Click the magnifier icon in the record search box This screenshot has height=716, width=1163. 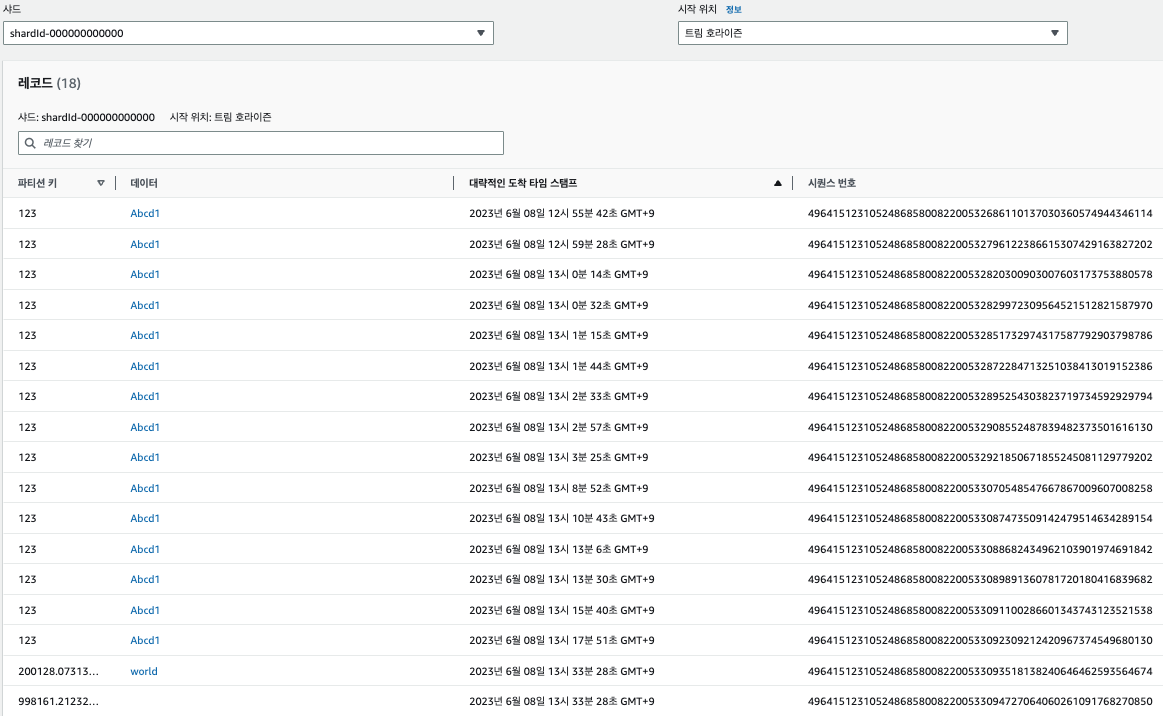pos(30,143)
